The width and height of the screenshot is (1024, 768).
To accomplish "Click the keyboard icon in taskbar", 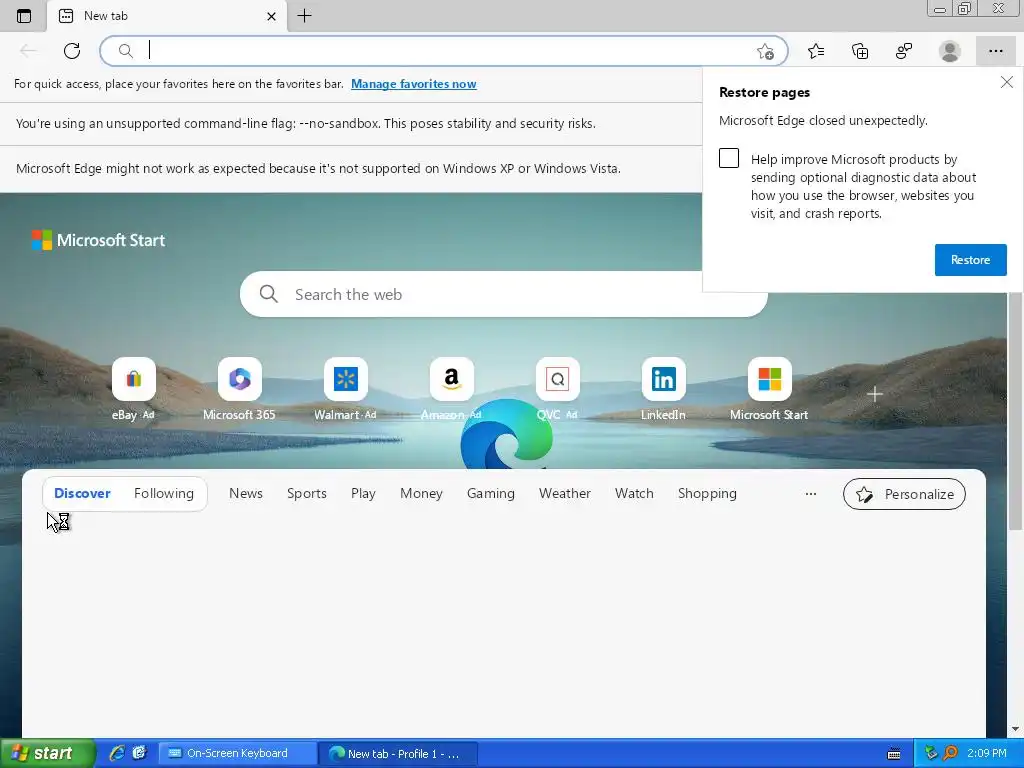I will pos(894,754).
